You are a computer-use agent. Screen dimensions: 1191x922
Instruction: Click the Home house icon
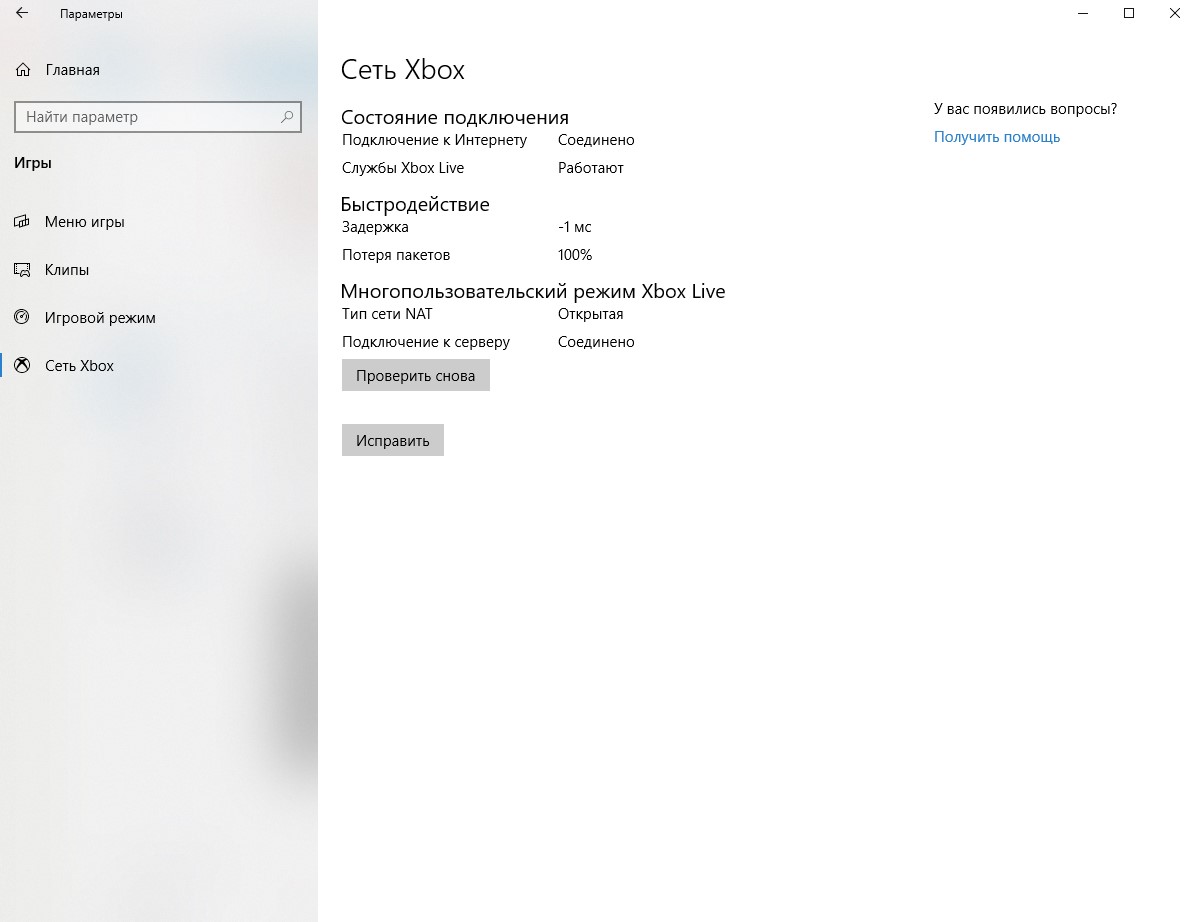click(23, 70)
